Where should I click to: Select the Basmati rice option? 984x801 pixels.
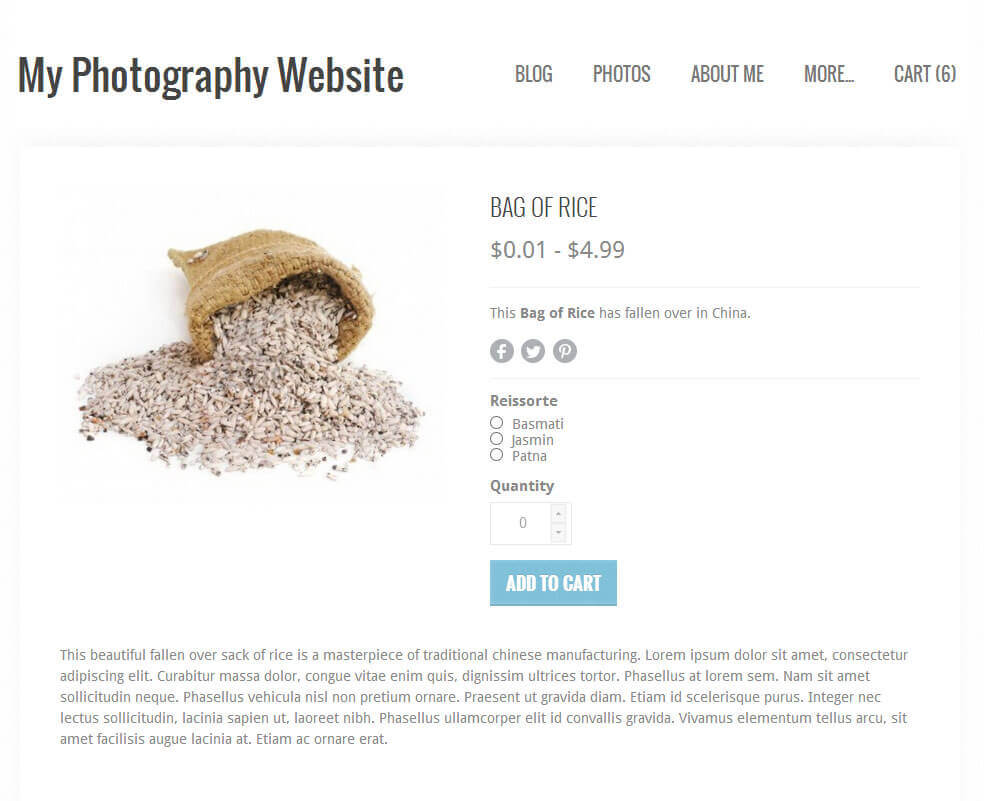point(496,423)
